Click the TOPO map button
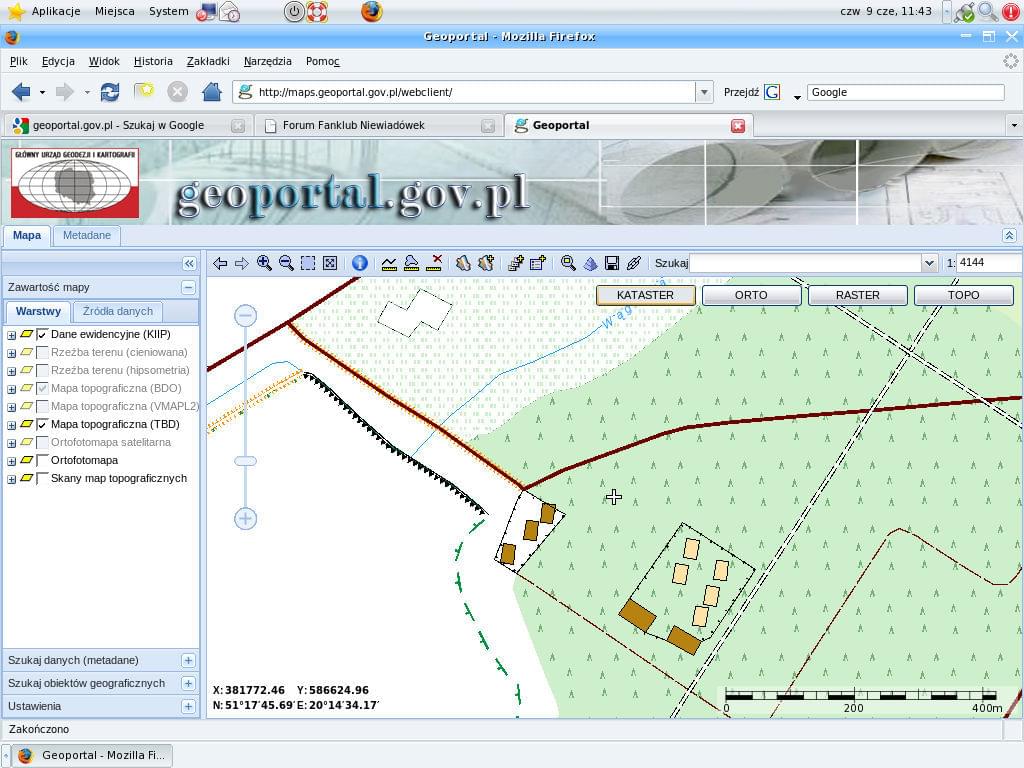Viewport: 1024px width, 768px height. [963, 295]
